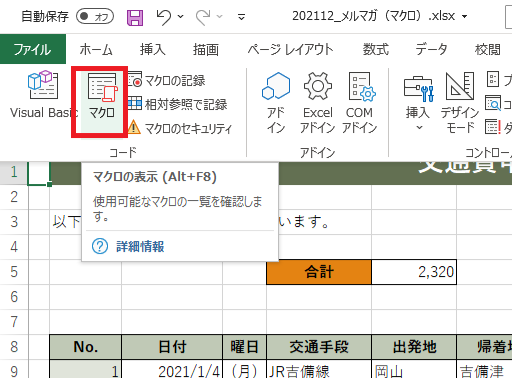Click the run dialog icon in controls

493,127
